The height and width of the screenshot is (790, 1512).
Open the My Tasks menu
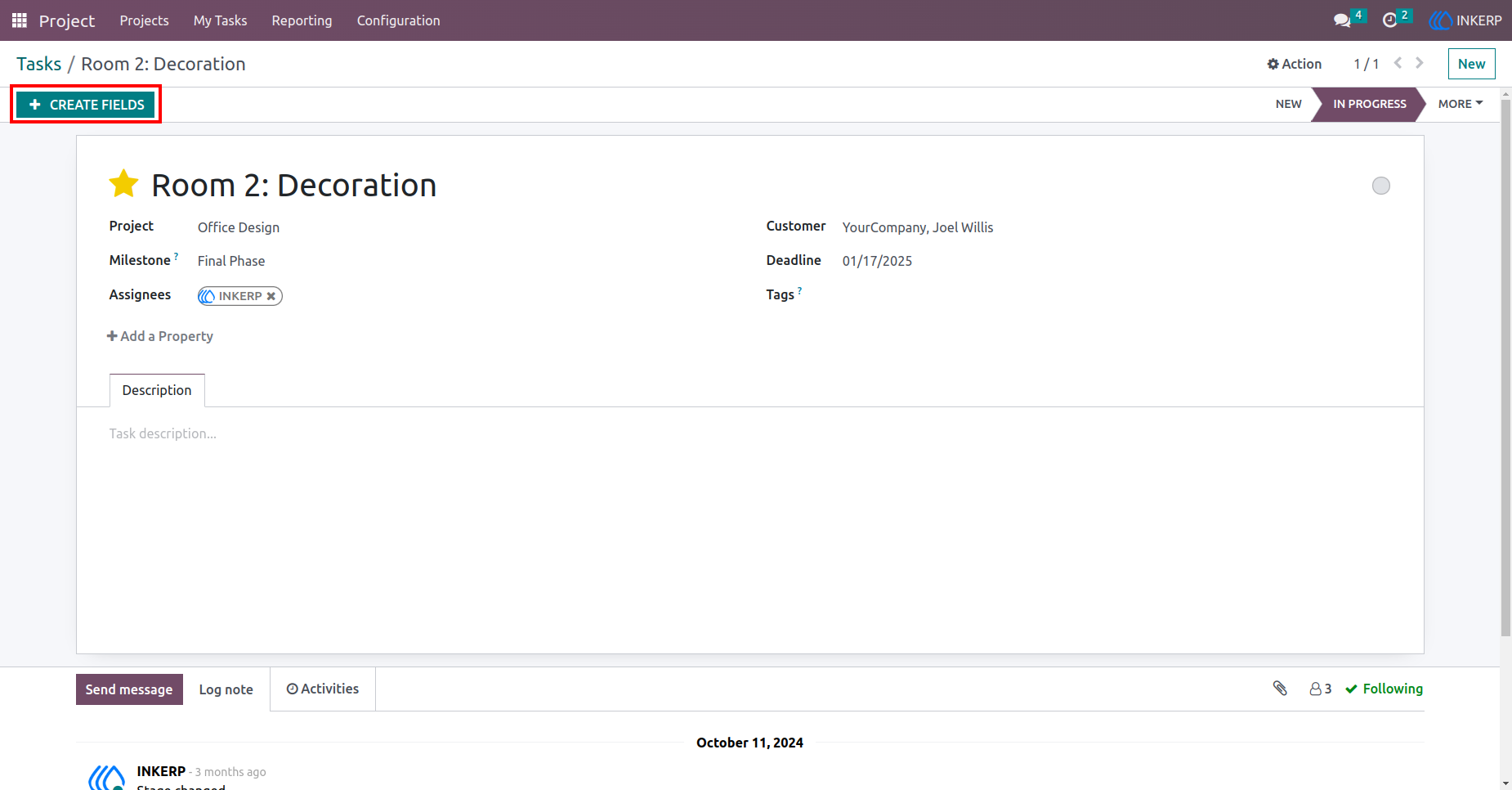pos(220,20)
